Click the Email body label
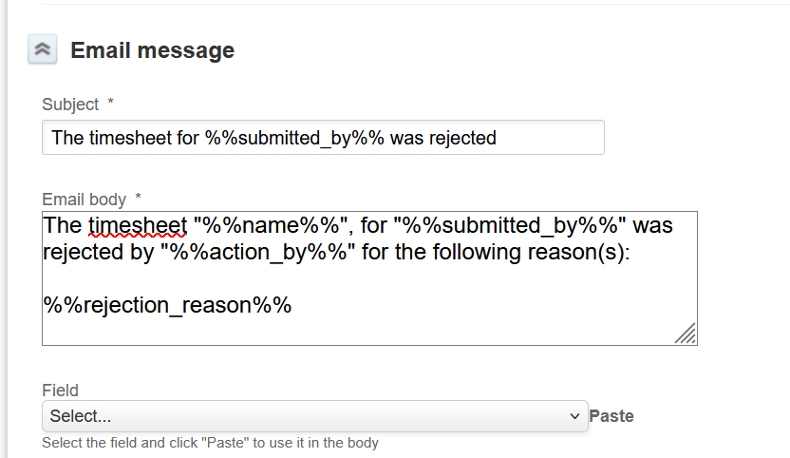 pyautogui.click(x=86, y=199)
